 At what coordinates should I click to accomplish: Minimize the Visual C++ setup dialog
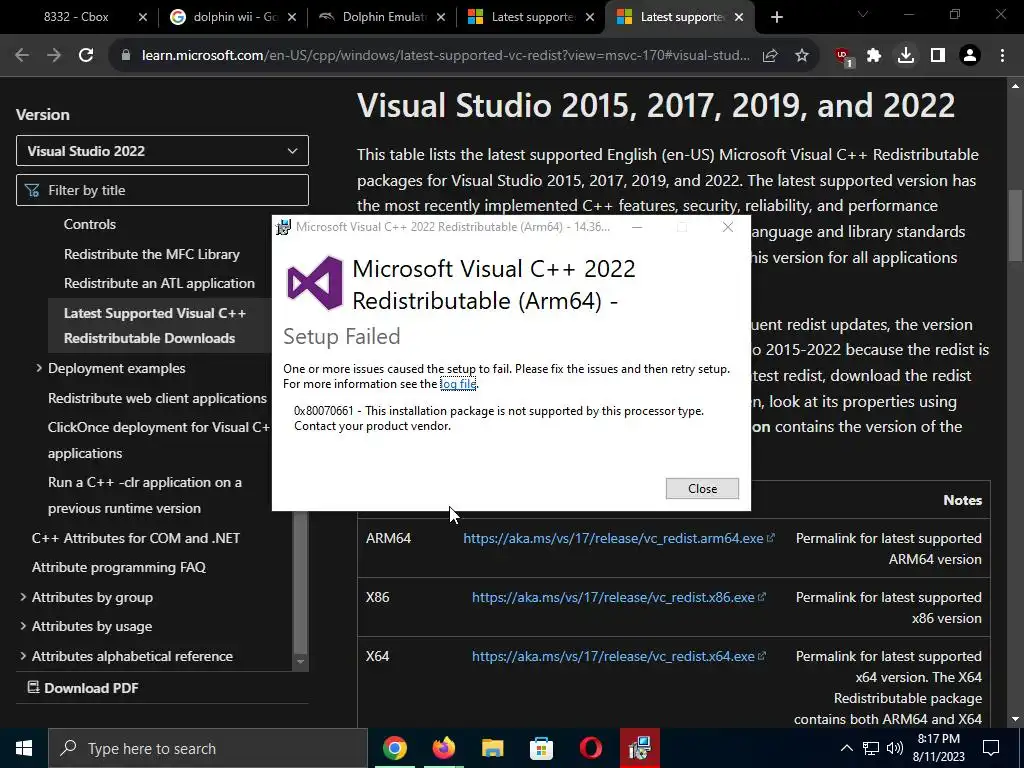637,227
